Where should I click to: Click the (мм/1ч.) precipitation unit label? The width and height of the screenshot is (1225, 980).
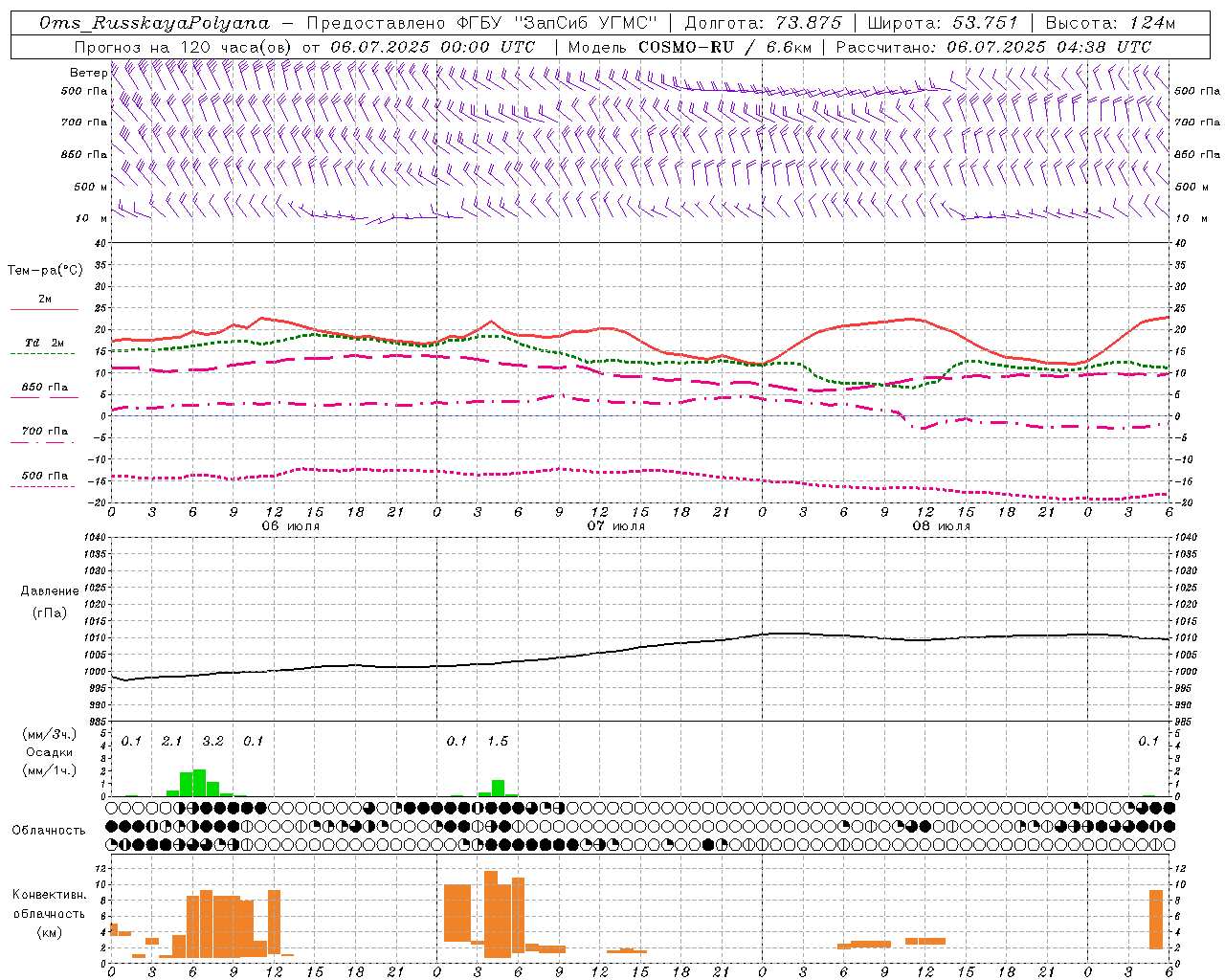(x=49, y=770)
